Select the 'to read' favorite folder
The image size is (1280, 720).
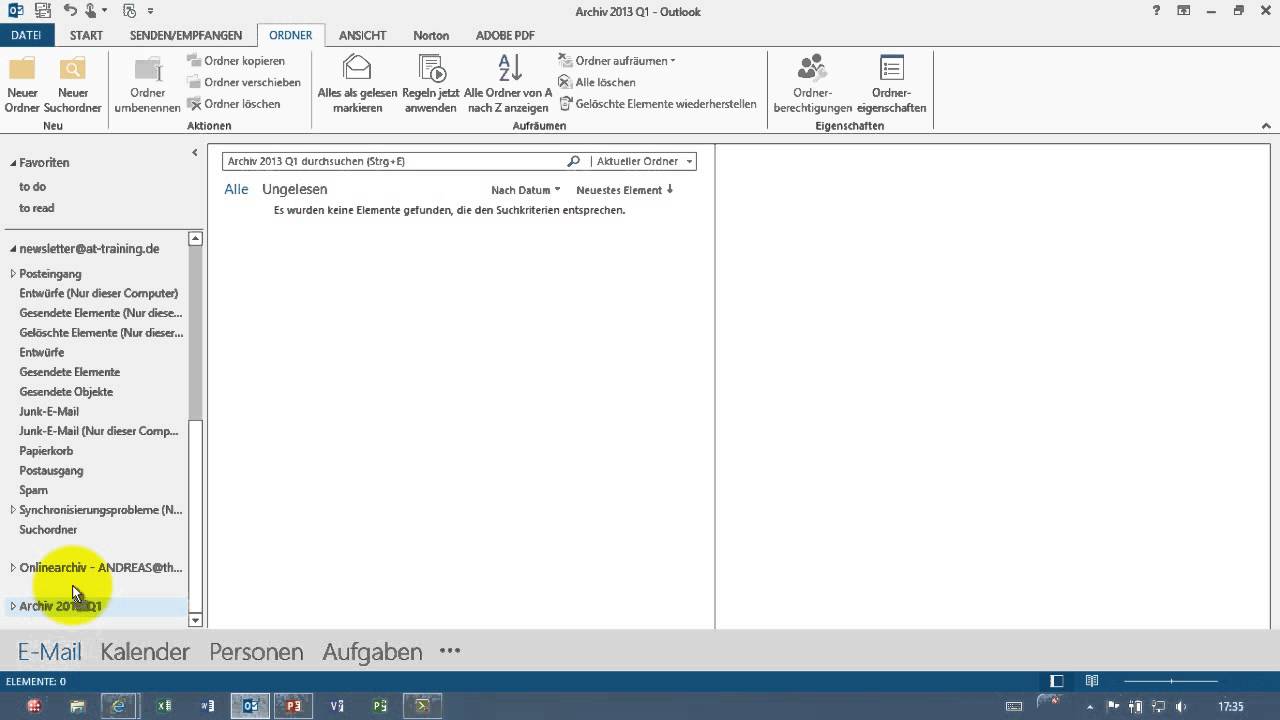37,208
